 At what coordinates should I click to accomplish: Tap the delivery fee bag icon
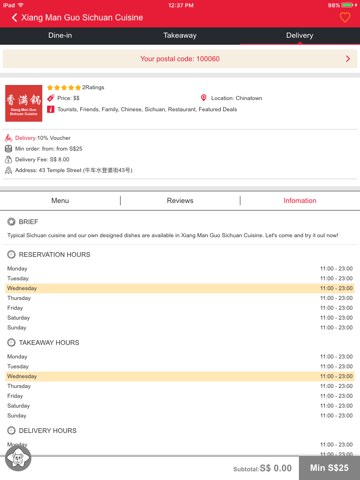(x=9, y=159)
